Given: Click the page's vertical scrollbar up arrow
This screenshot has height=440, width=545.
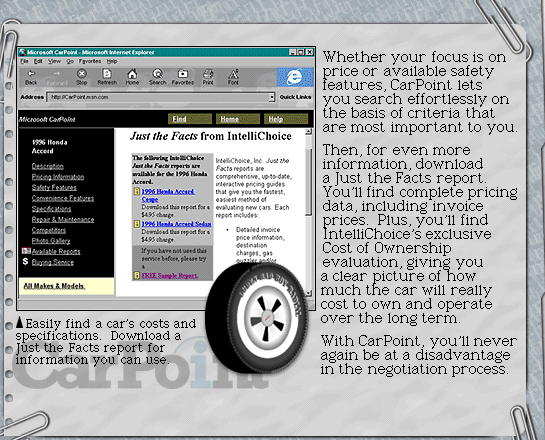Looking at the screenshot, I should click(x=308, y=131).
